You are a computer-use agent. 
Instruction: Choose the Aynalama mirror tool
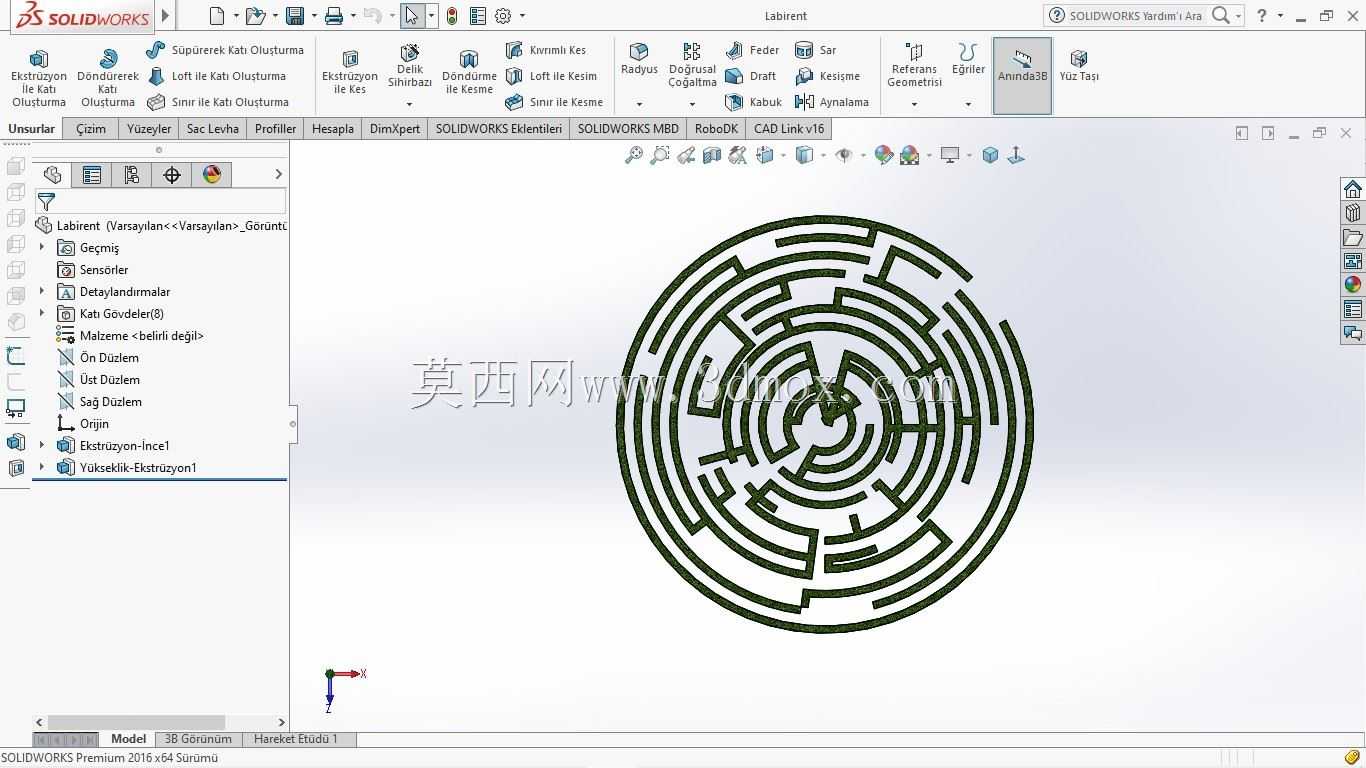tap(831, 102)
